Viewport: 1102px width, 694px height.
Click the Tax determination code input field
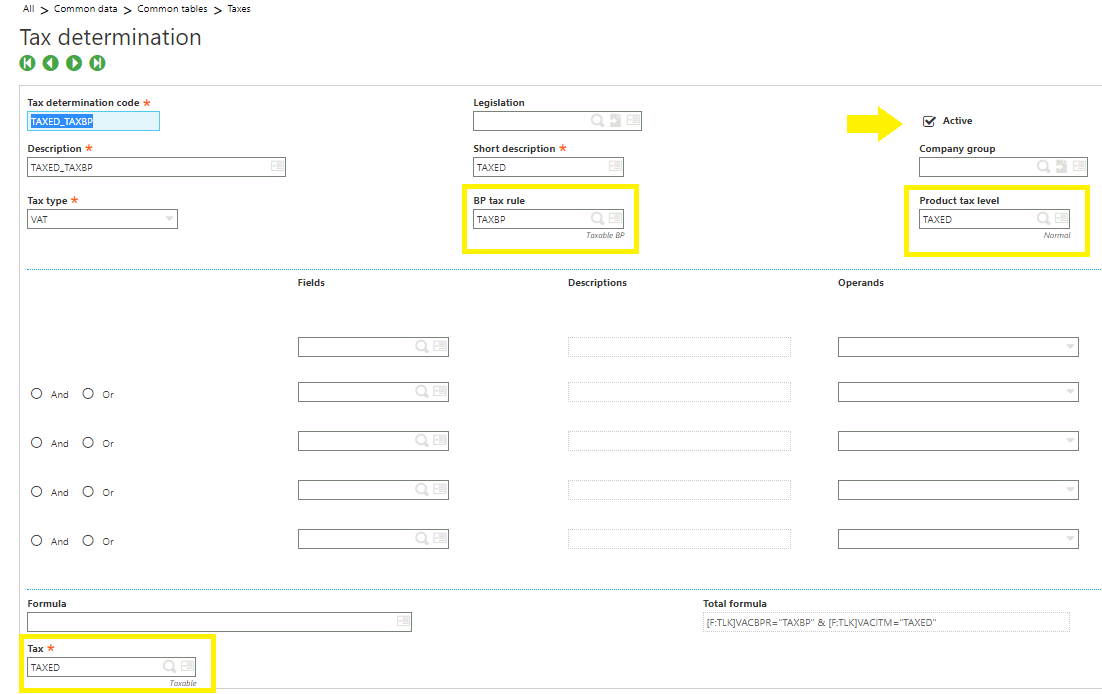93,121
